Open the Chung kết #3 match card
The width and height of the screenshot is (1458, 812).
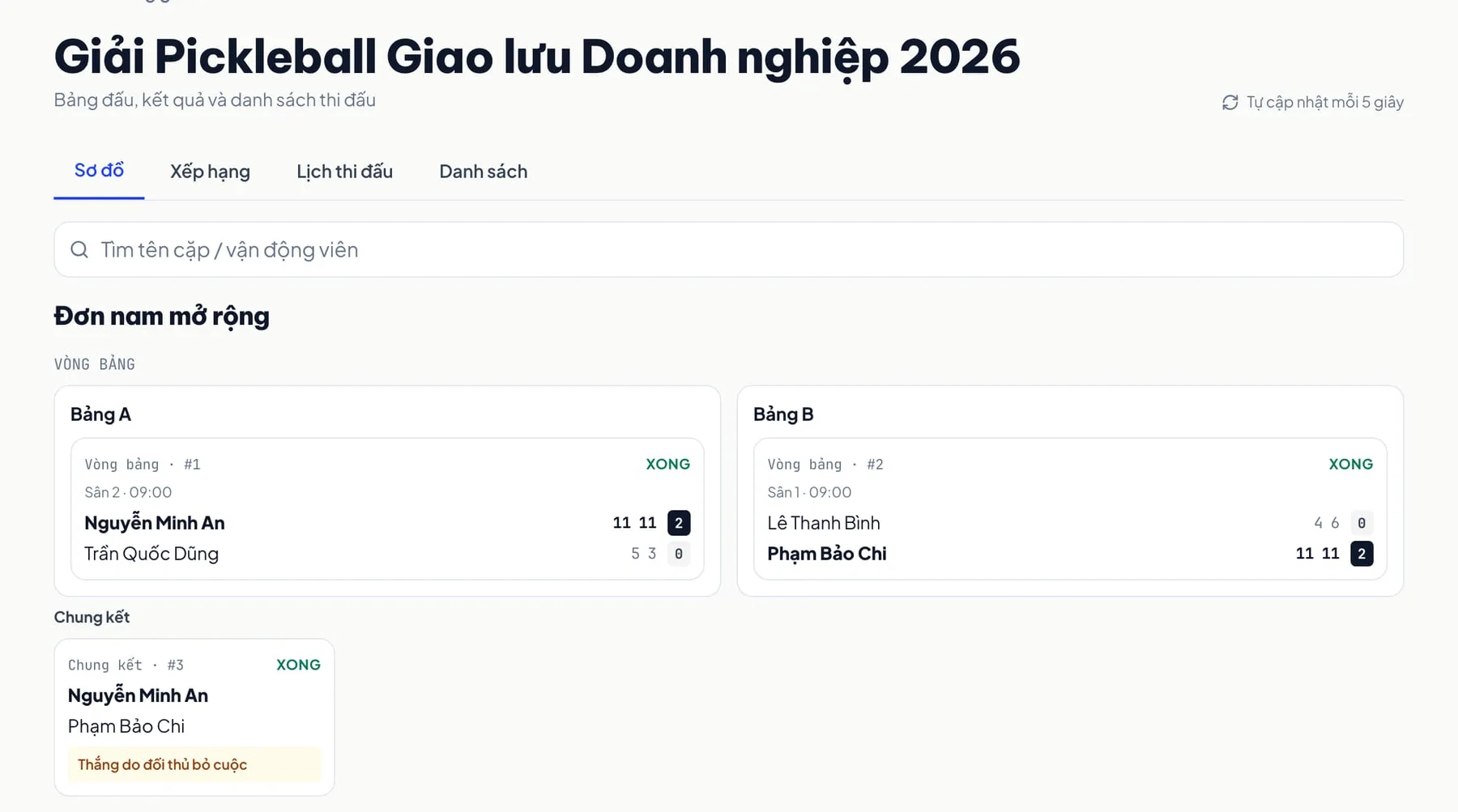click(x=194, y=717)
